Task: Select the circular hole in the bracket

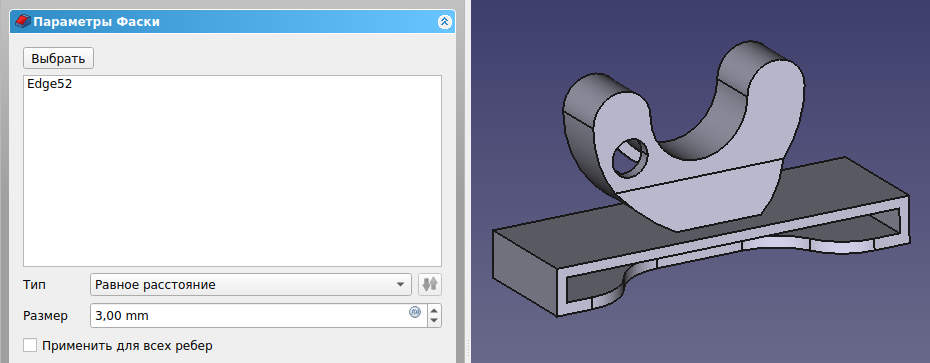Action: pos(629,157)
